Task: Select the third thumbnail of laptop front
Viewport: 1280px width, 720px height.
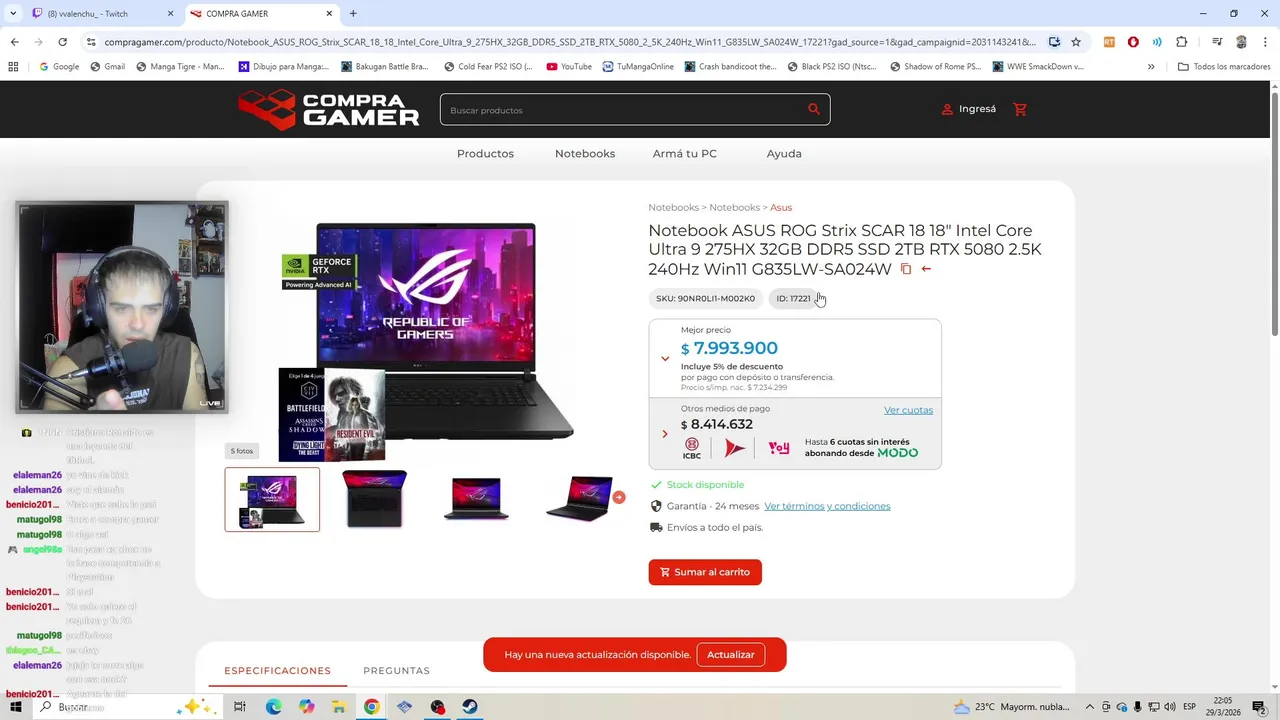Action: coord(476,499)
